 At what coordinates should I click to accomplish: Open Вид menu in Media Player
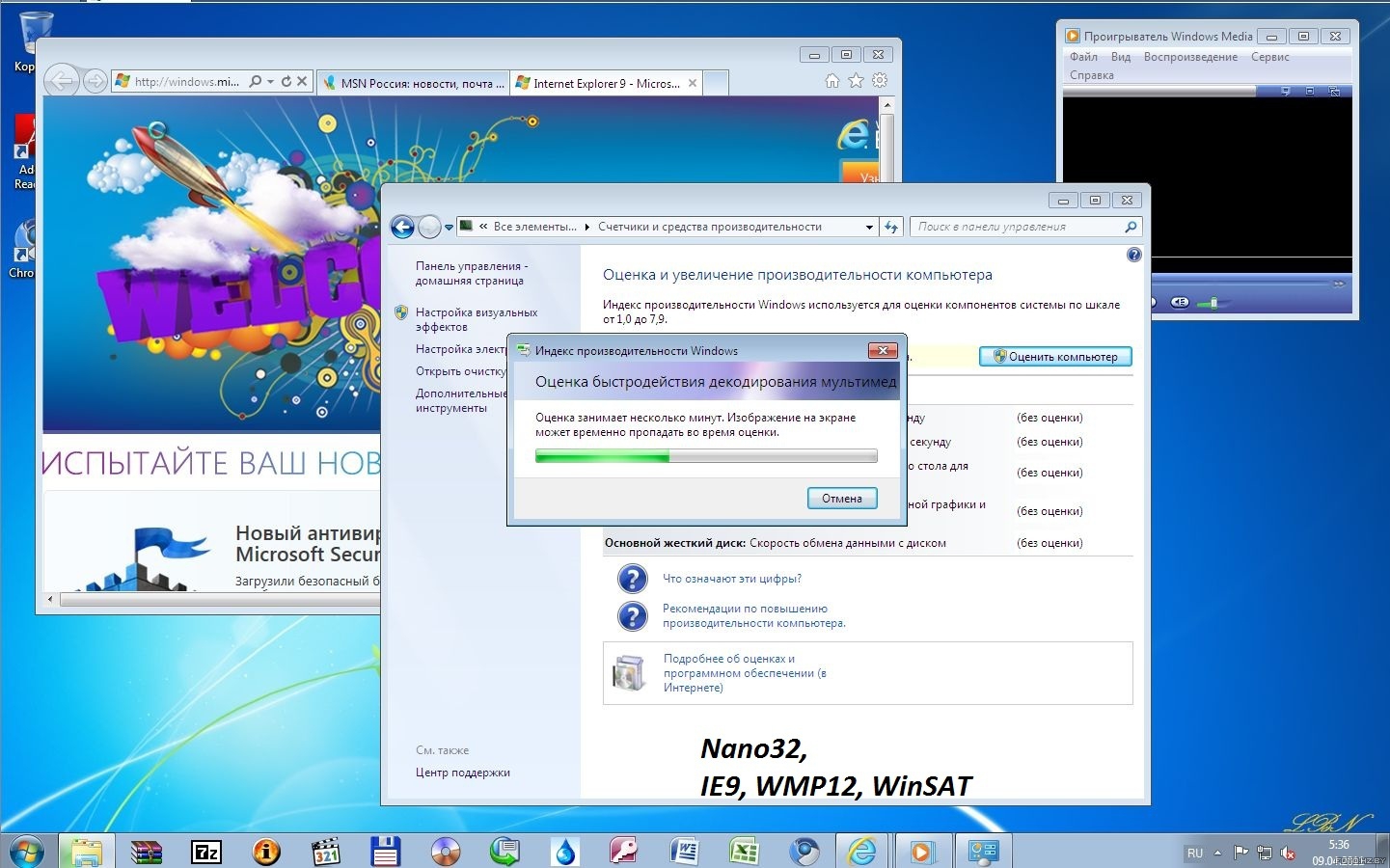(x=1121, y=57)
